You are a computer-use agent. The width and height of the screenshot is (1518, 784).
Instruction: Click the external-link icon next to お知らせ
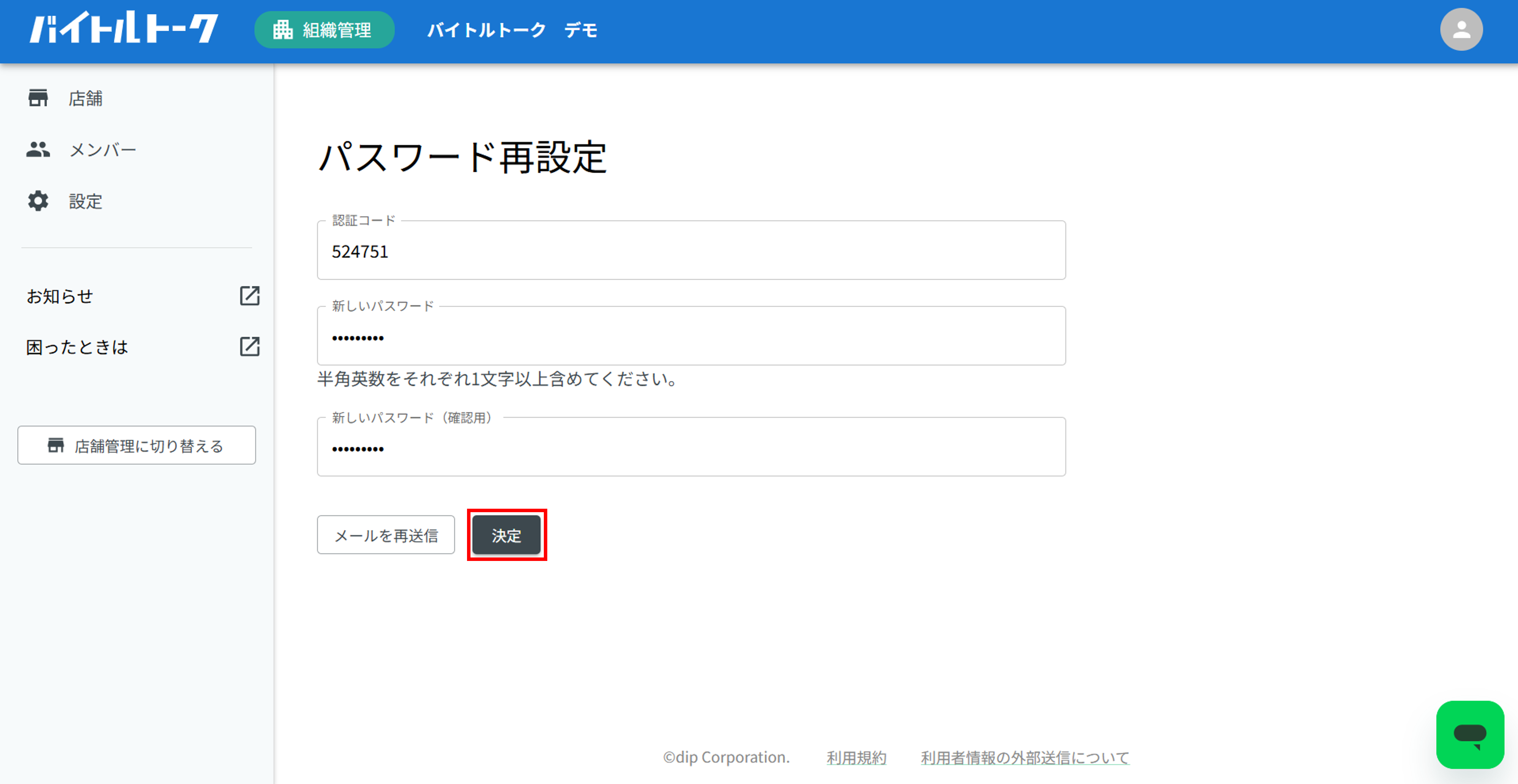click(250, 296)
